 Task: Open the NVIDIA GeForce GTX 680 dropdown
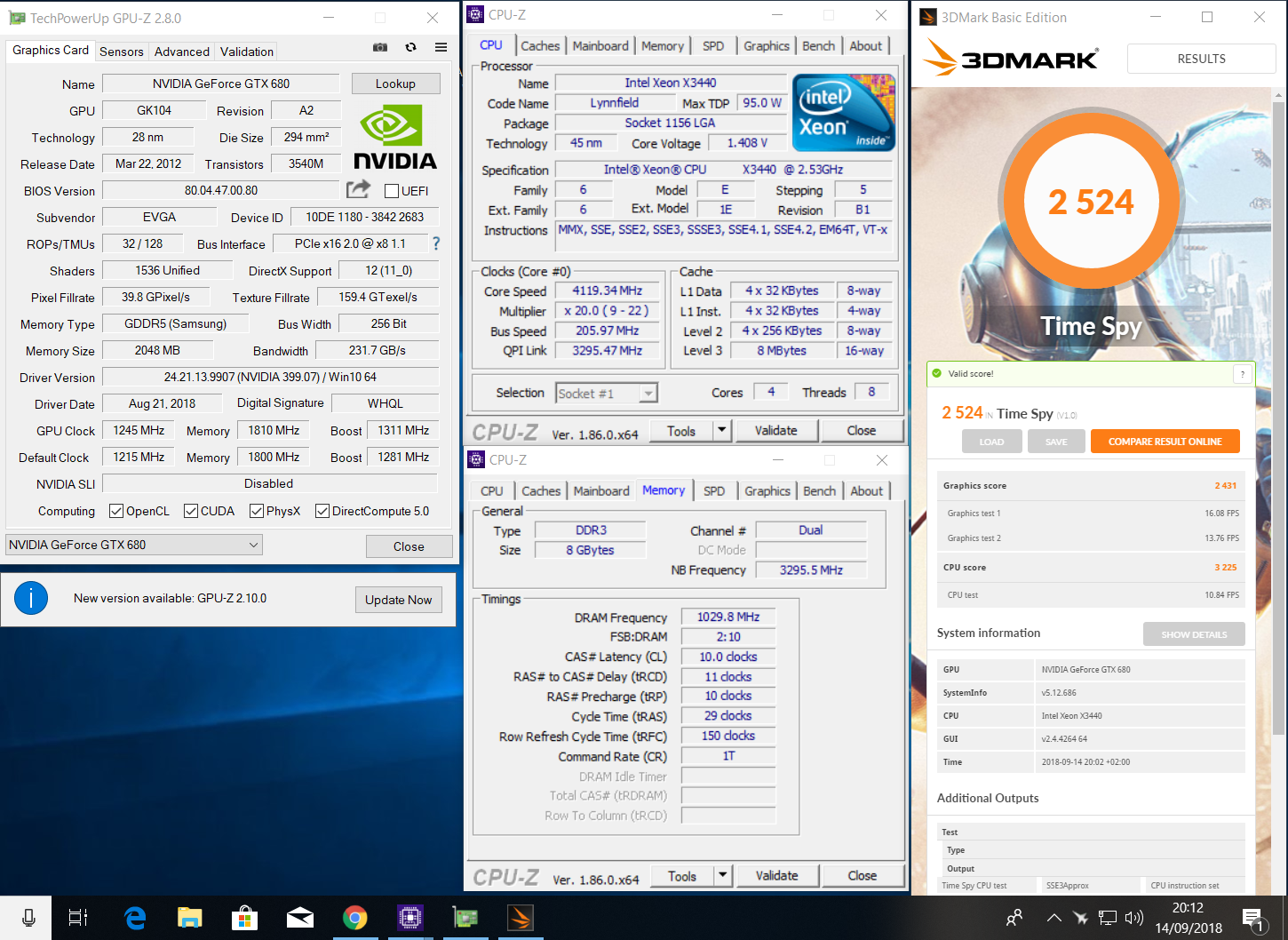pos(134,545)
